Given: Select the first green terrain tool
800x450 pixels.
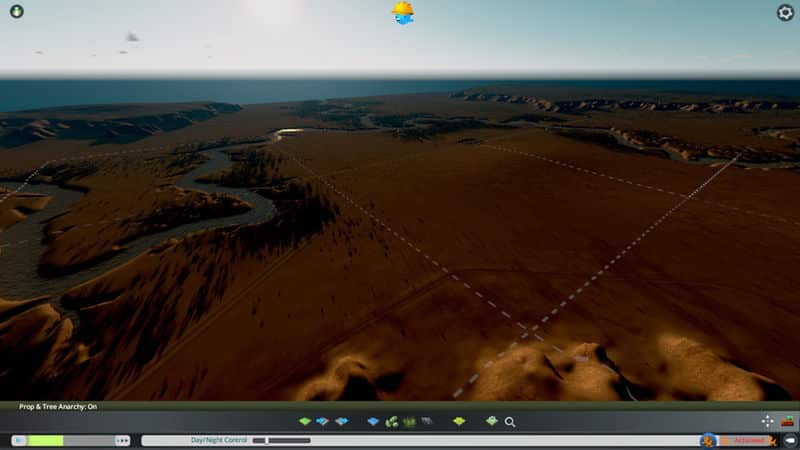Looking at the screenshot, I should tap(305, 422).
